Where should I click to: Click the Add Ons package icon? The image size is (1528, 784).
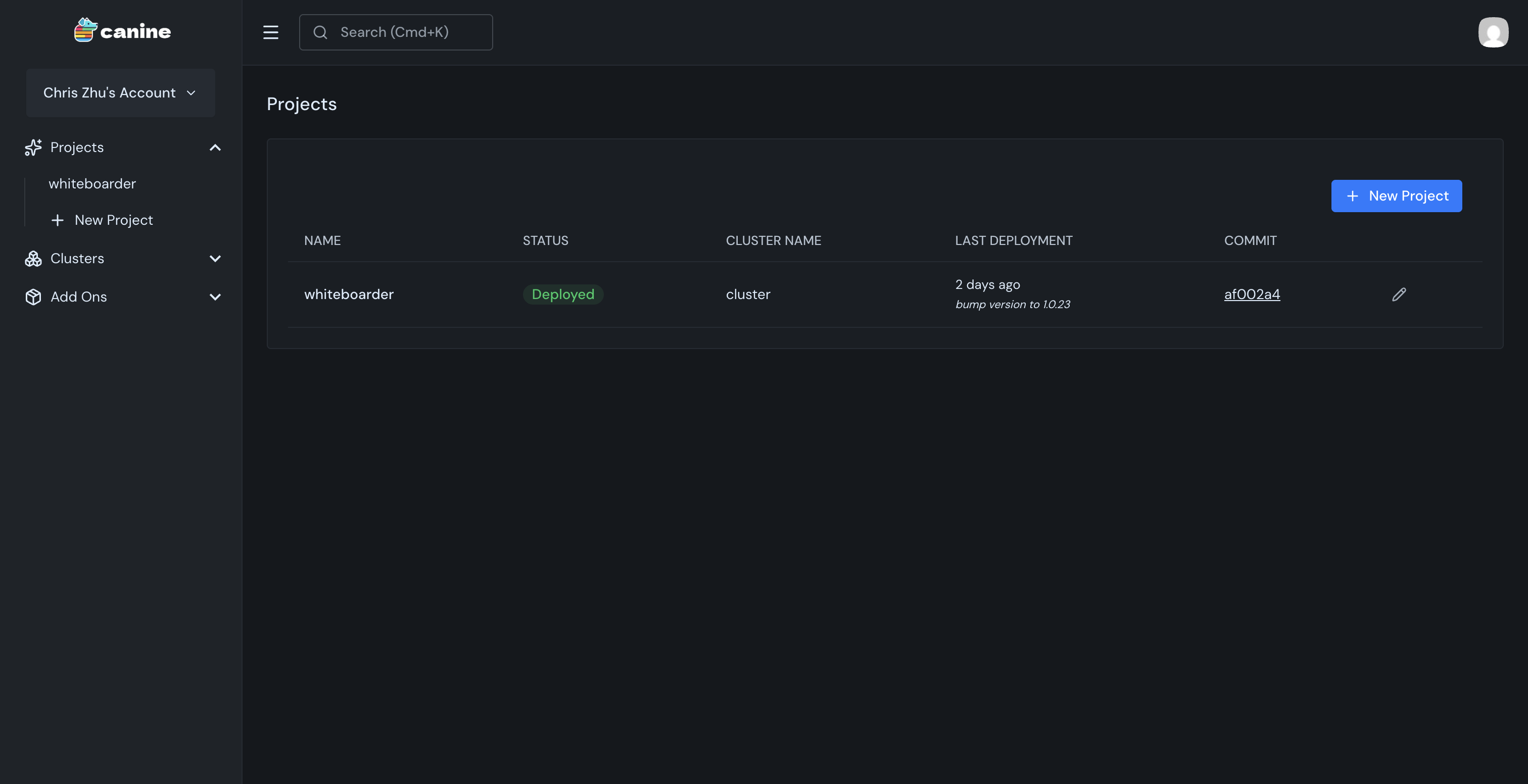point(33,297)
